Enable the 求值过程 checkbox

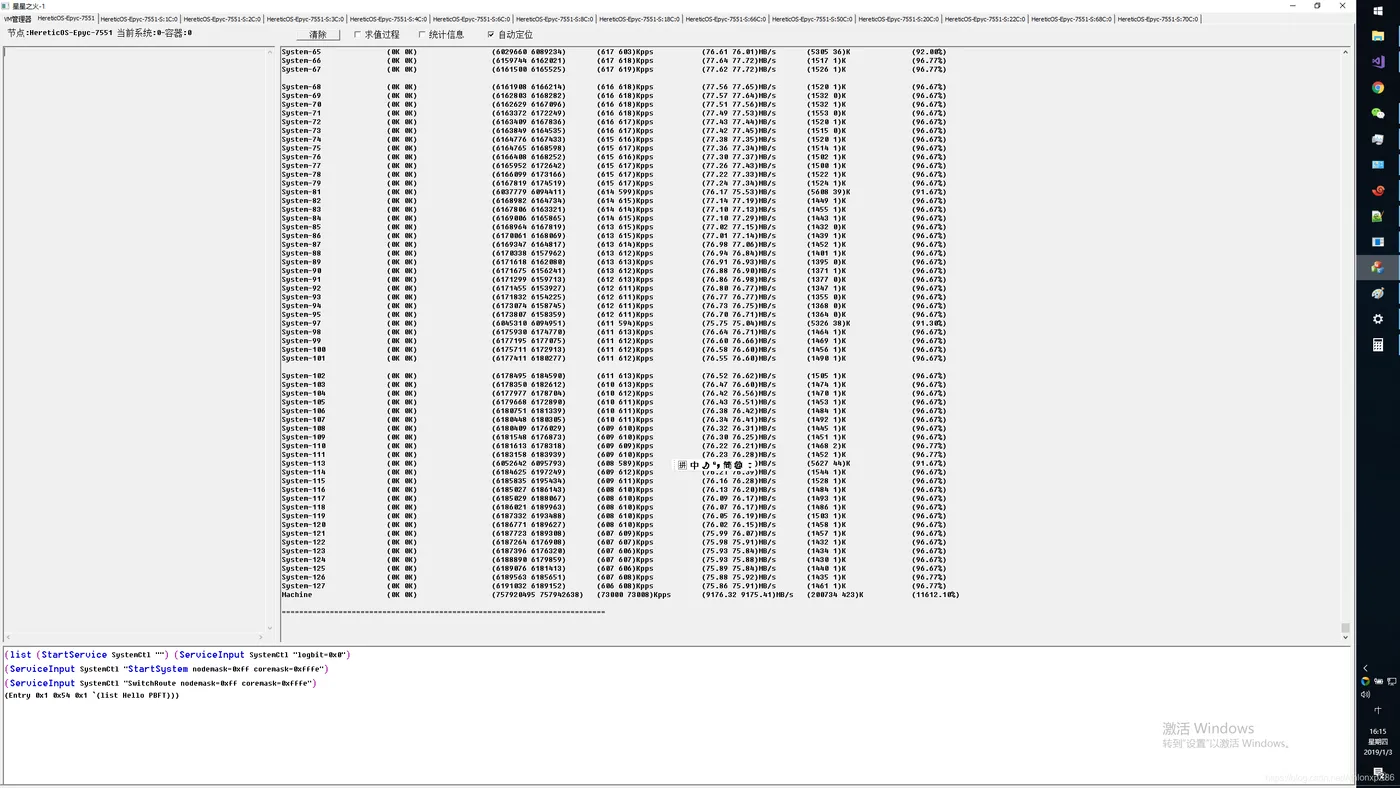tap(357, 35)
